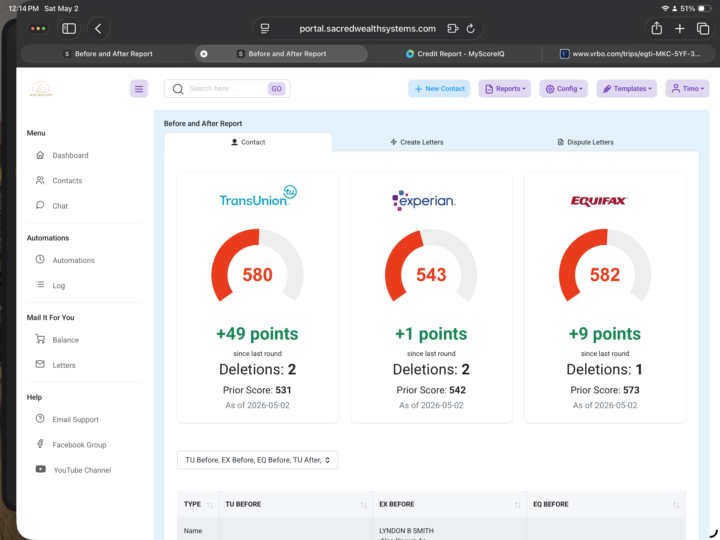Show the tab overview icon

[703, 28]
